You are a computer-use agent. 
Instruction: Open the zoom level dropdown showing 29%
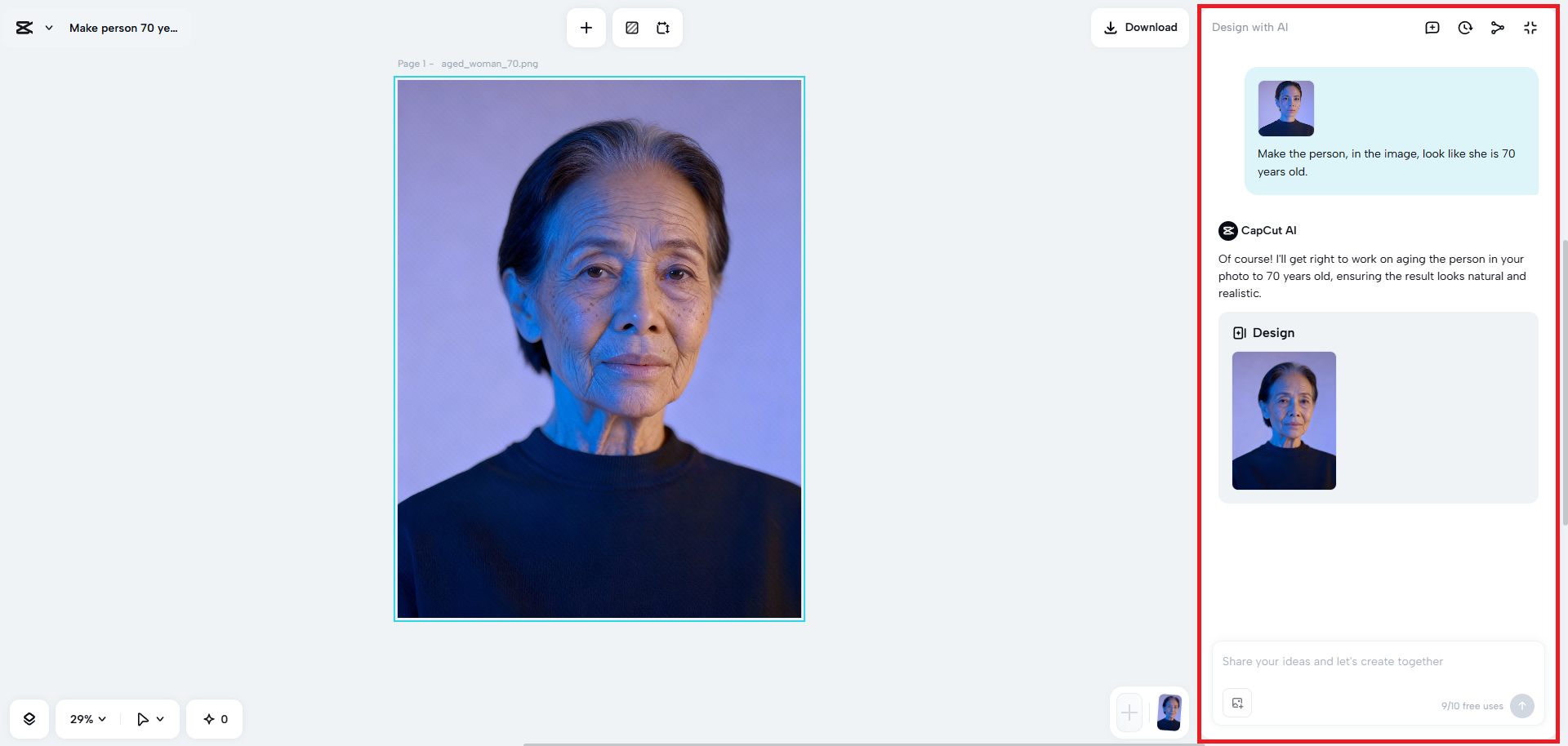86,719
